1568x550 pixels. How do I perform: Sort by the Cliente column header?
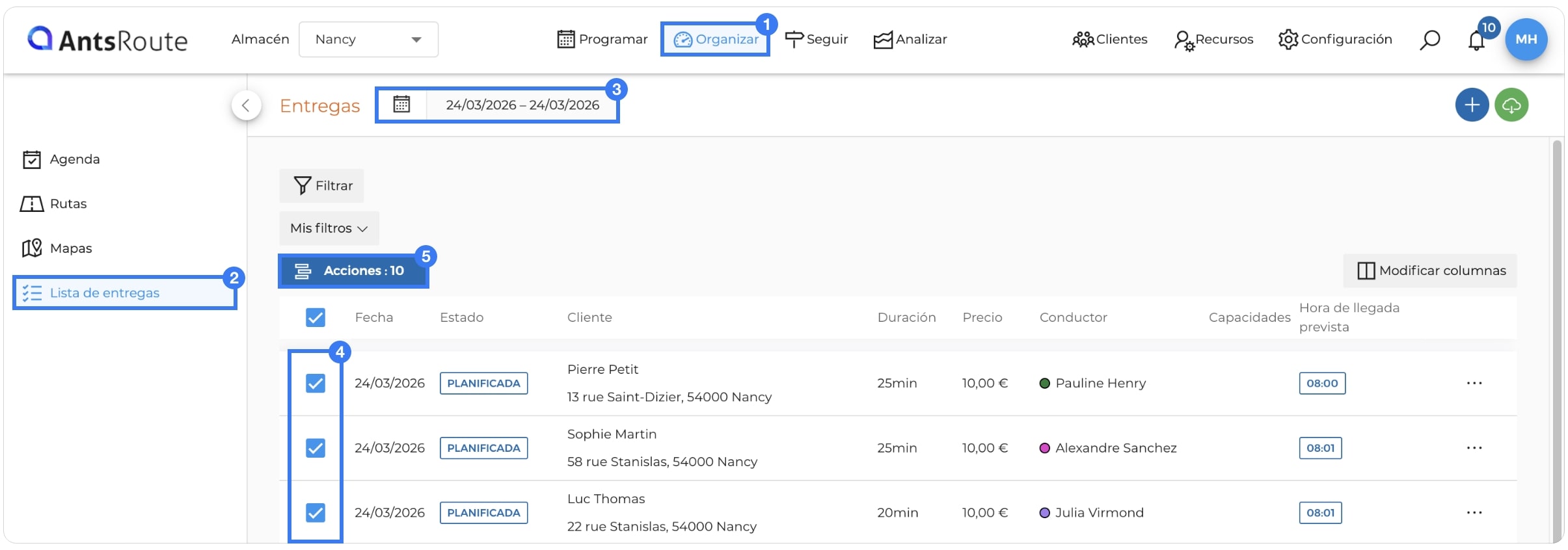tap(589, 317)
